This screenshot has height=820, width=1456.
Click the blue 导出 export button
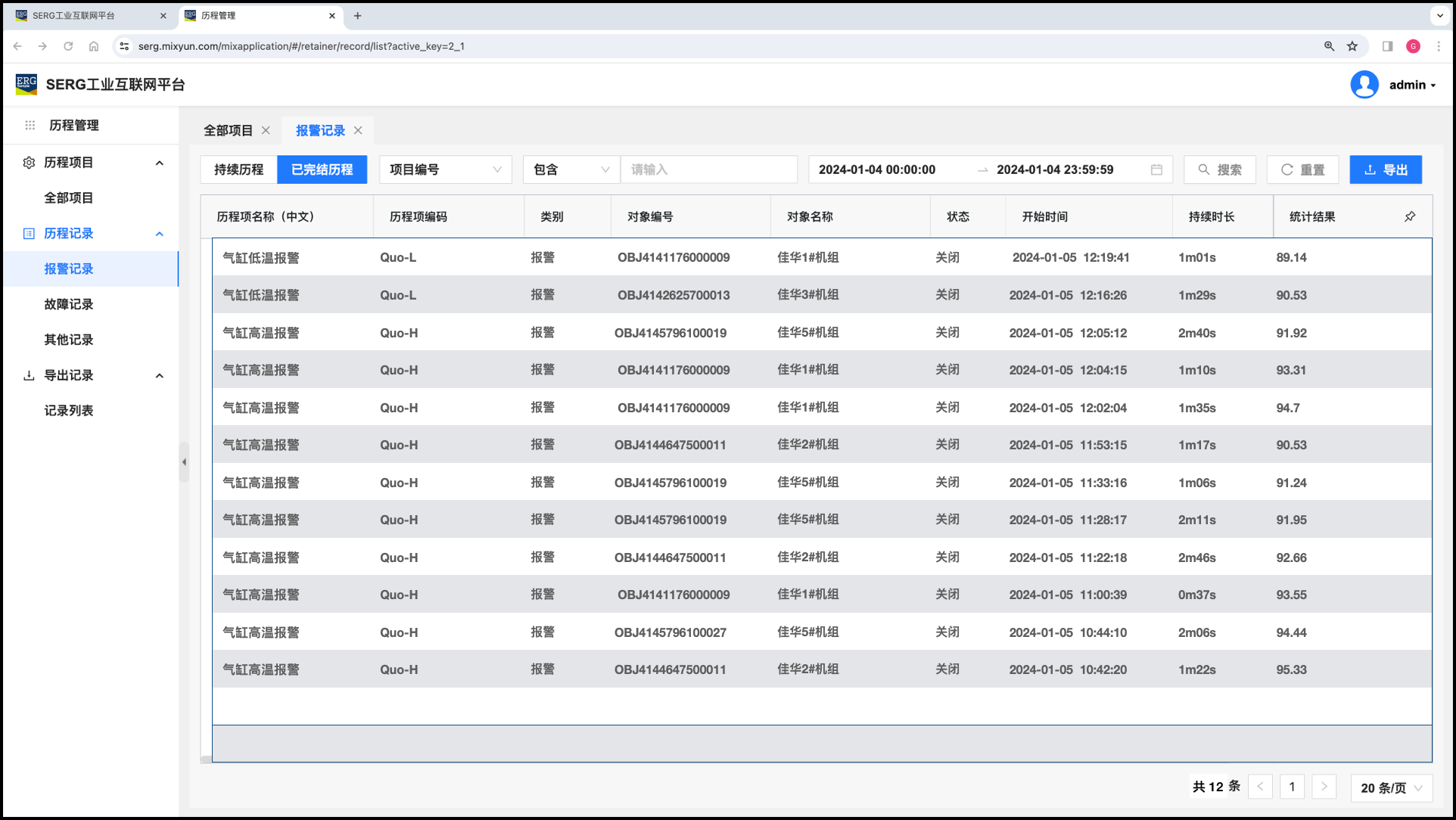pyautogui.click(x=1385, y=169)
